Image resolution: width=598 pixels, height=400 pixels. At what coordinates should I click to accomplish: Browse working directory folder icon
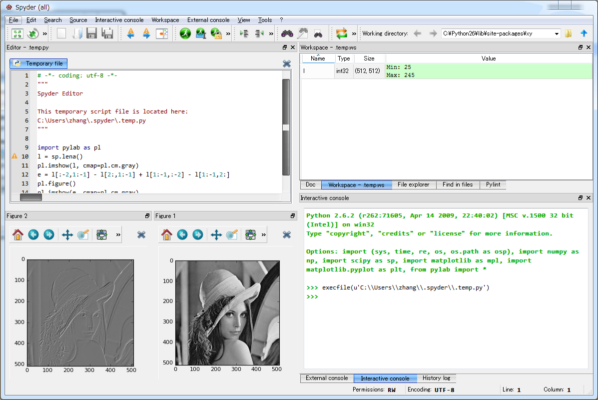tap(568, 34)
